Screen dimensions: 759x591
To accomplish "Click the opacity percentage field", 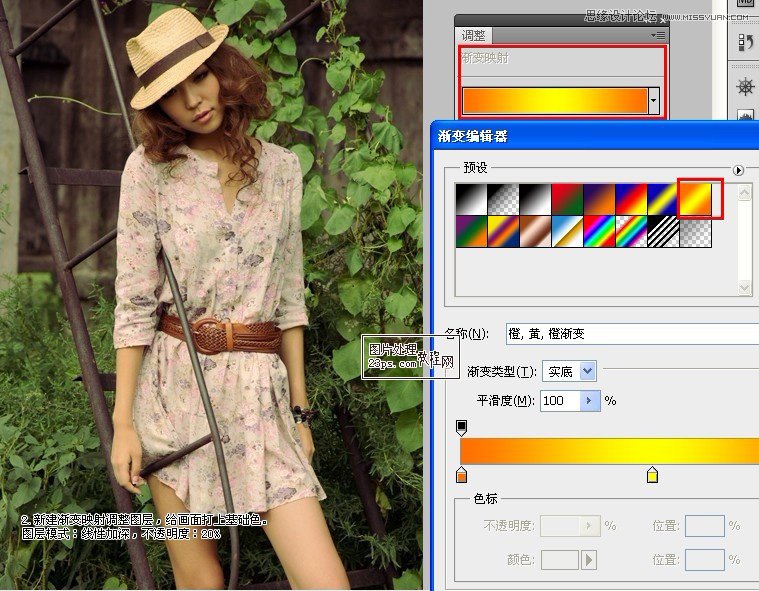I will 560,526.
